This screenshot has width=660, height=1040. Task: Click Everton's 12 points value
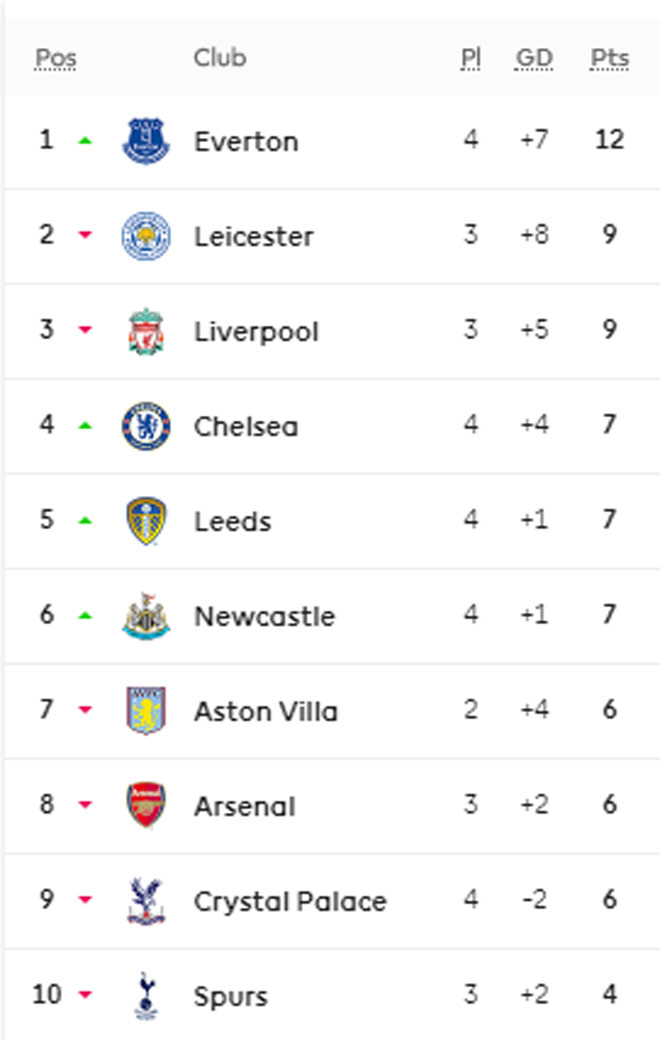pyautogui.click(x=609, y=139)
